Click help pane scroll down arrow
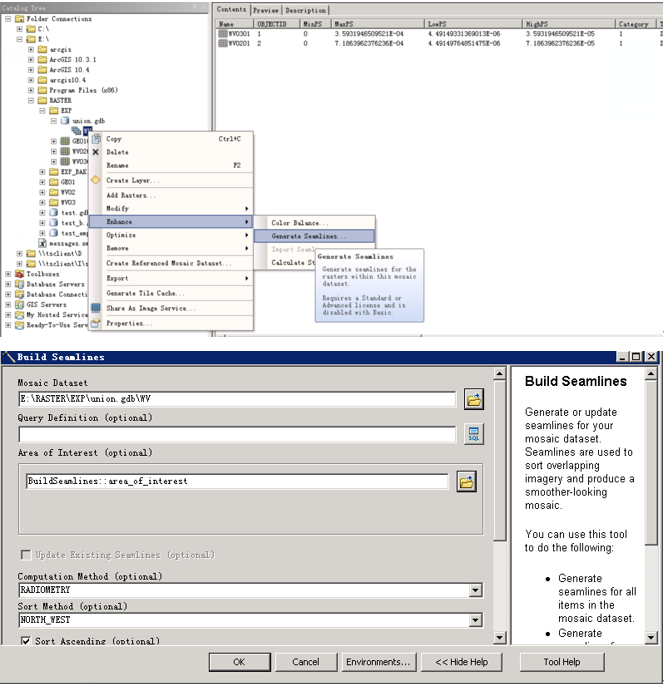The width and height of the screenshot is (664, 684). (650, 638)
